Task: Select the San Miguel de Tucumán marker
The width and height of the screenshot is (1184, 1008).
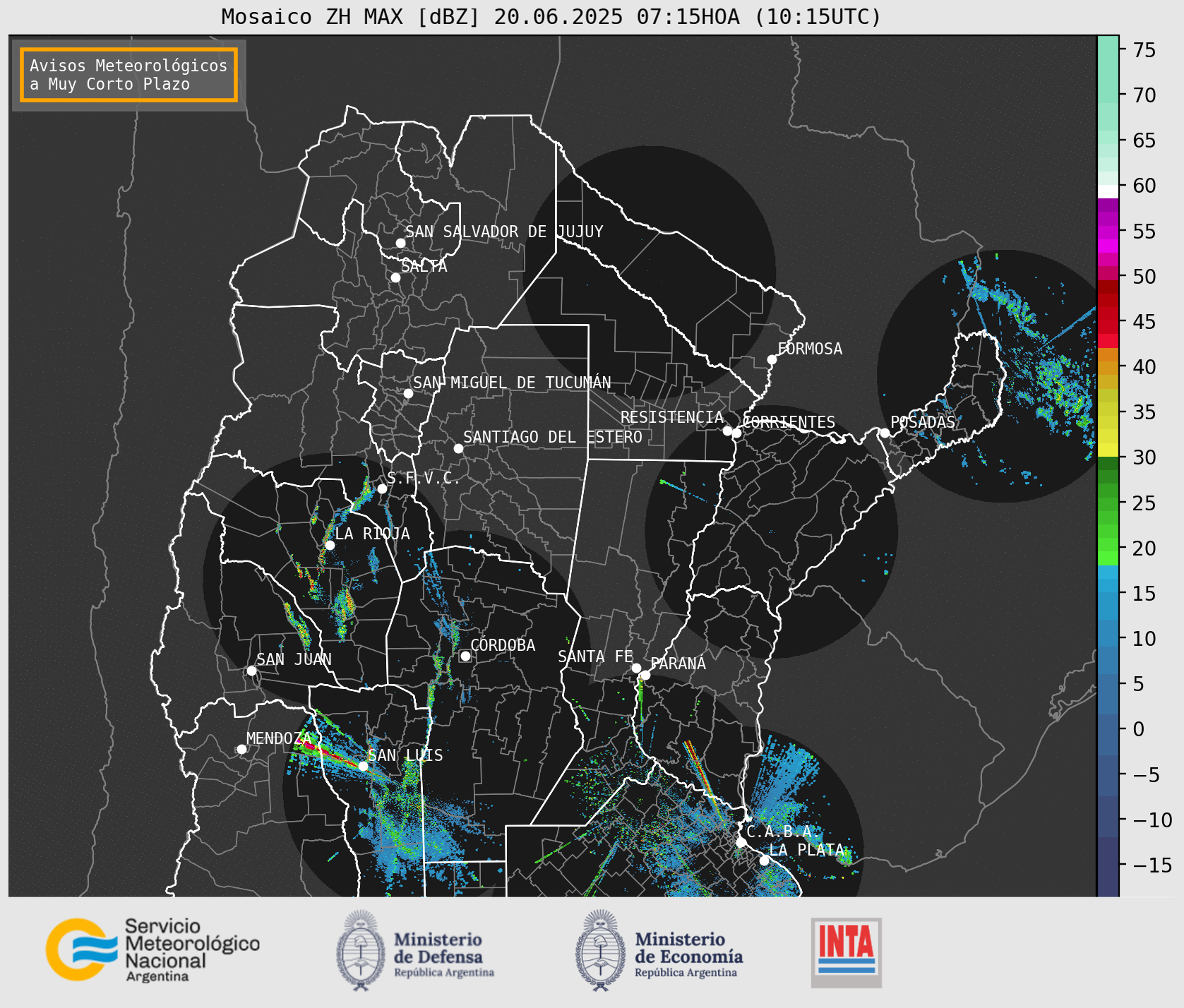Action: (x=408, y=393)
